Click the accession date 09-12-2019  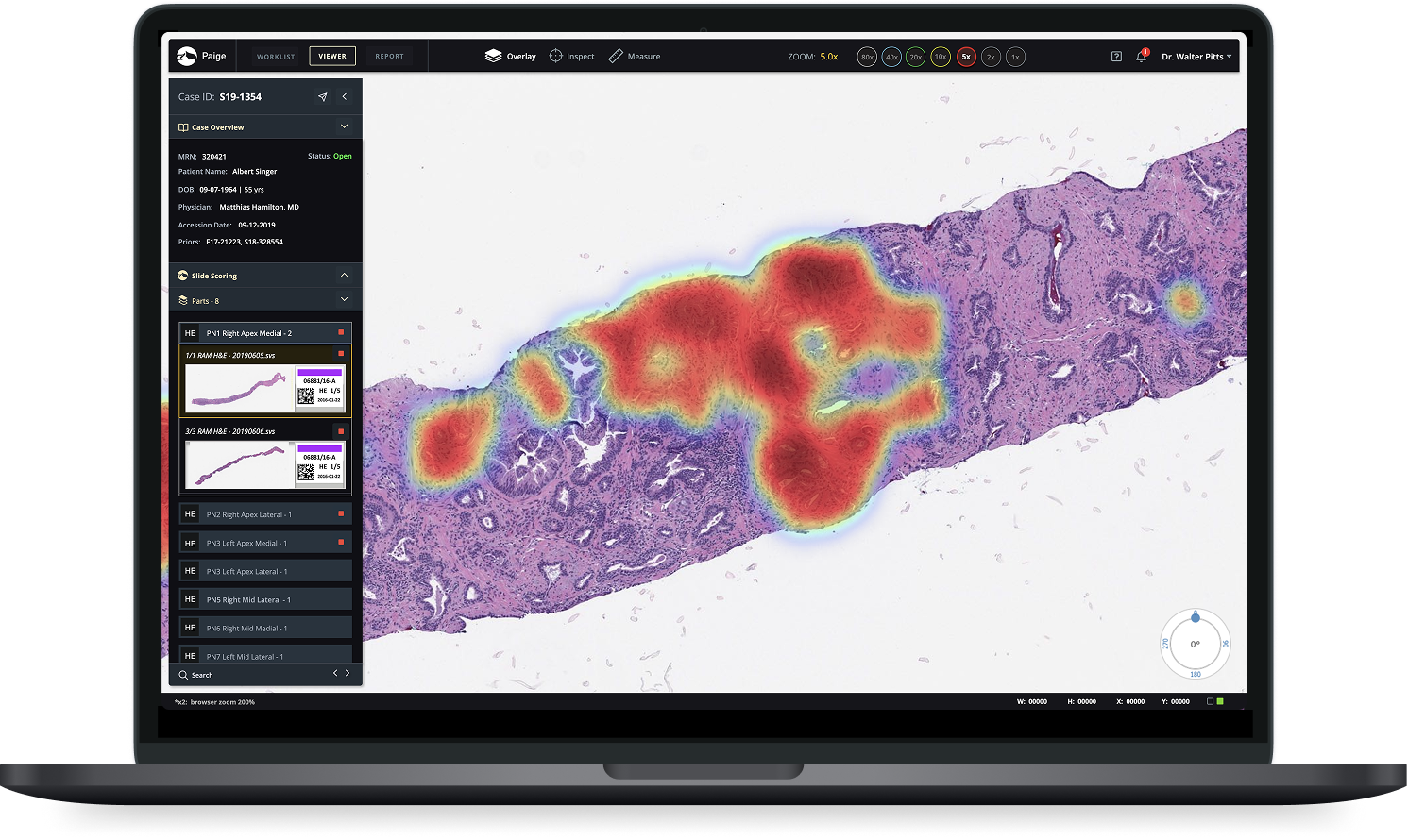(x=257, y=225)
